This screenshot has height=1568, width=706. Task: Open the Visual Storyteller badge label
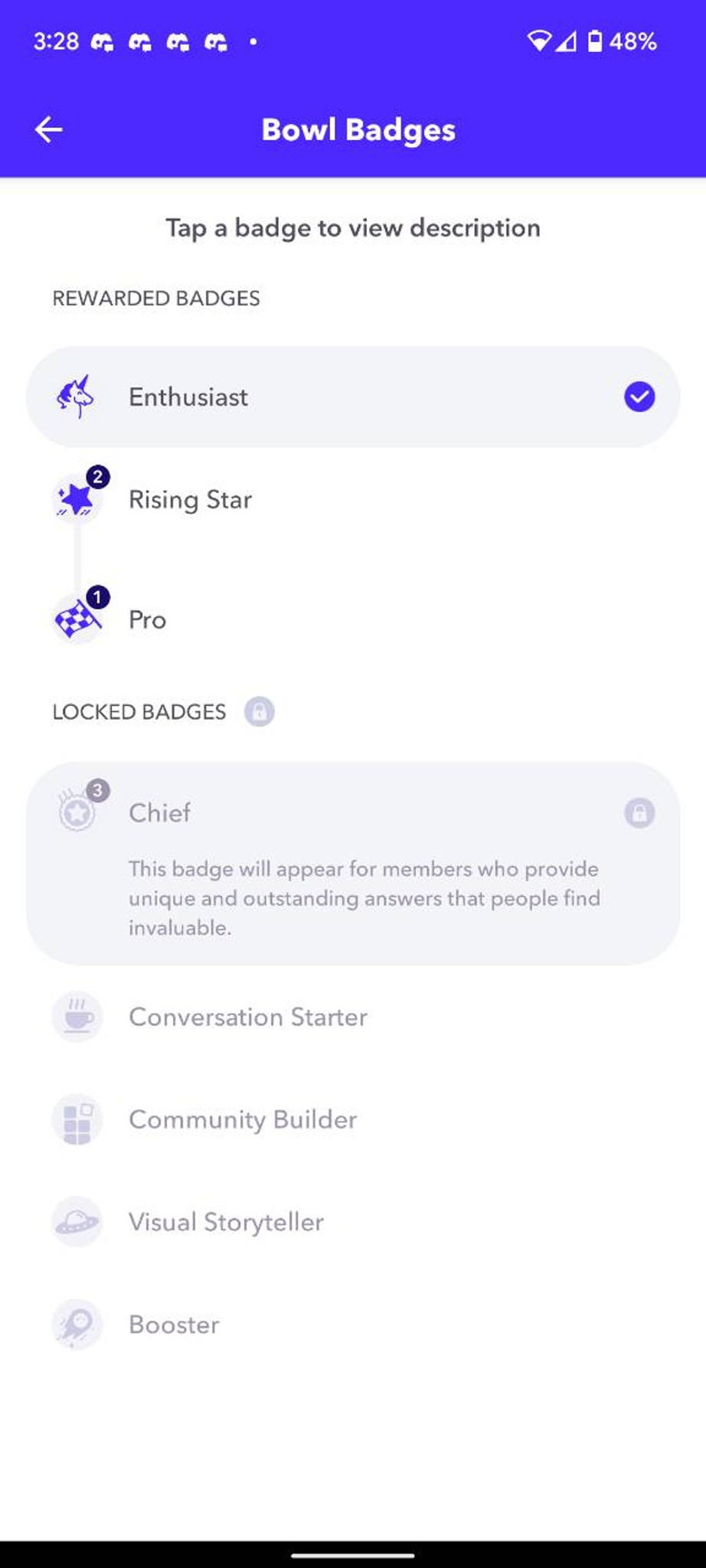(x=226, y=1222)
